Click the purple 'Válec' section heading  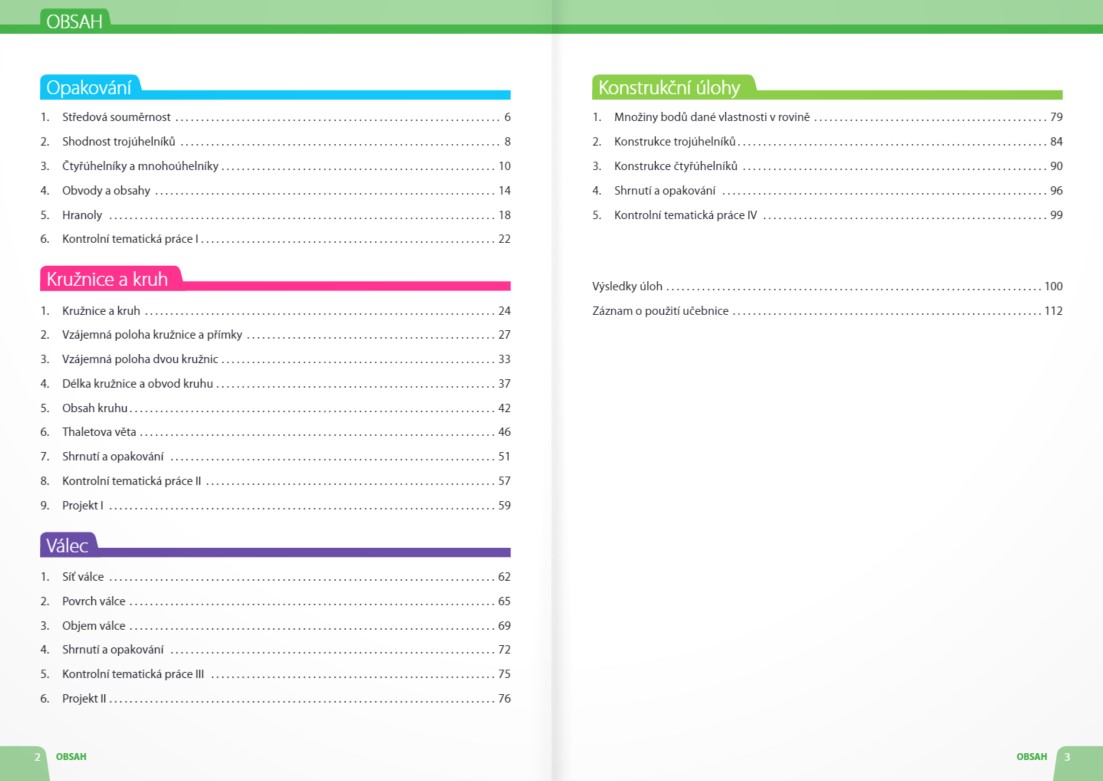67,546
